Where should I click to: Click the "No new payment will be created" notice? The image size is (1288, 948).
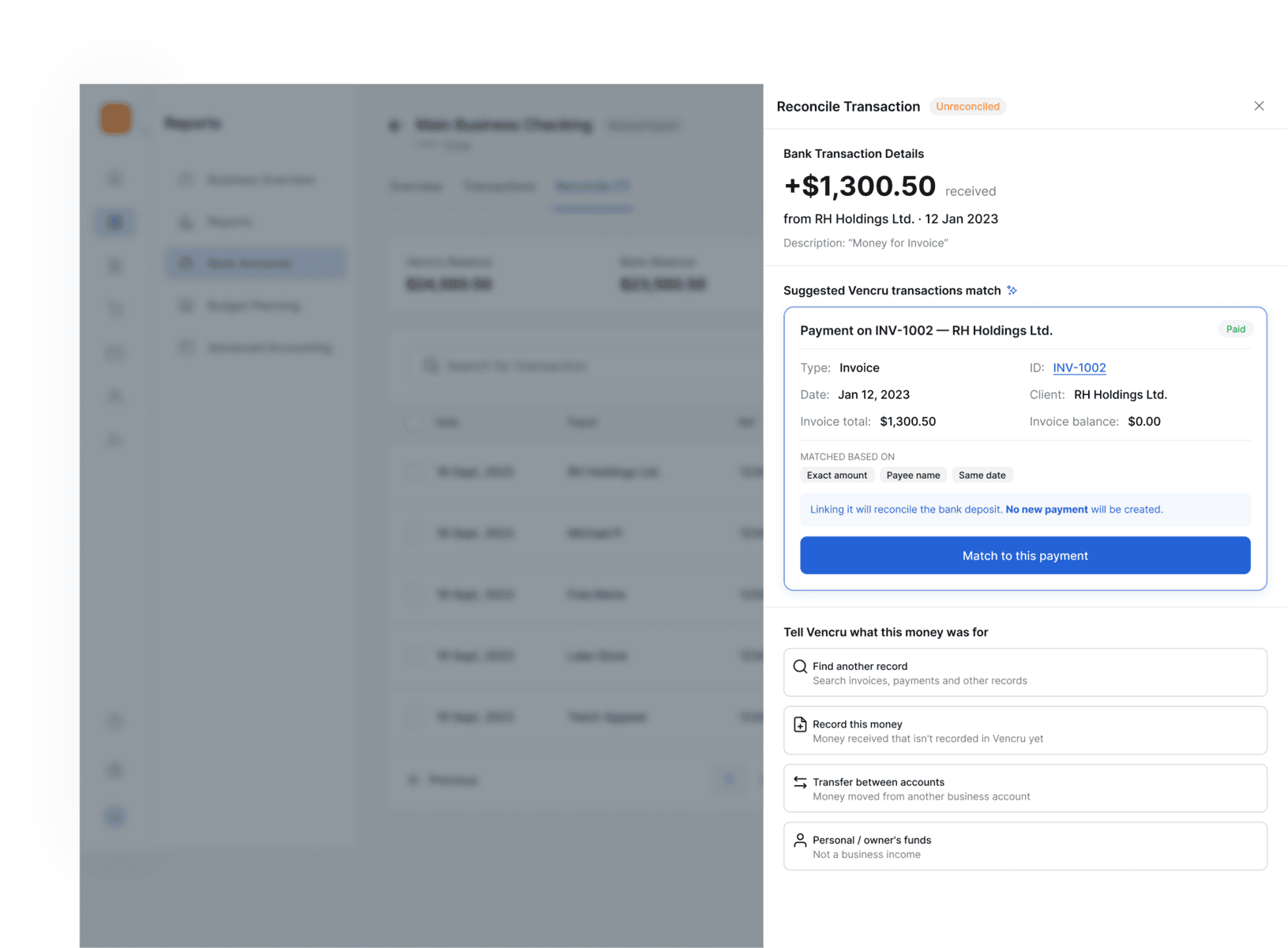click(1025, 510)
